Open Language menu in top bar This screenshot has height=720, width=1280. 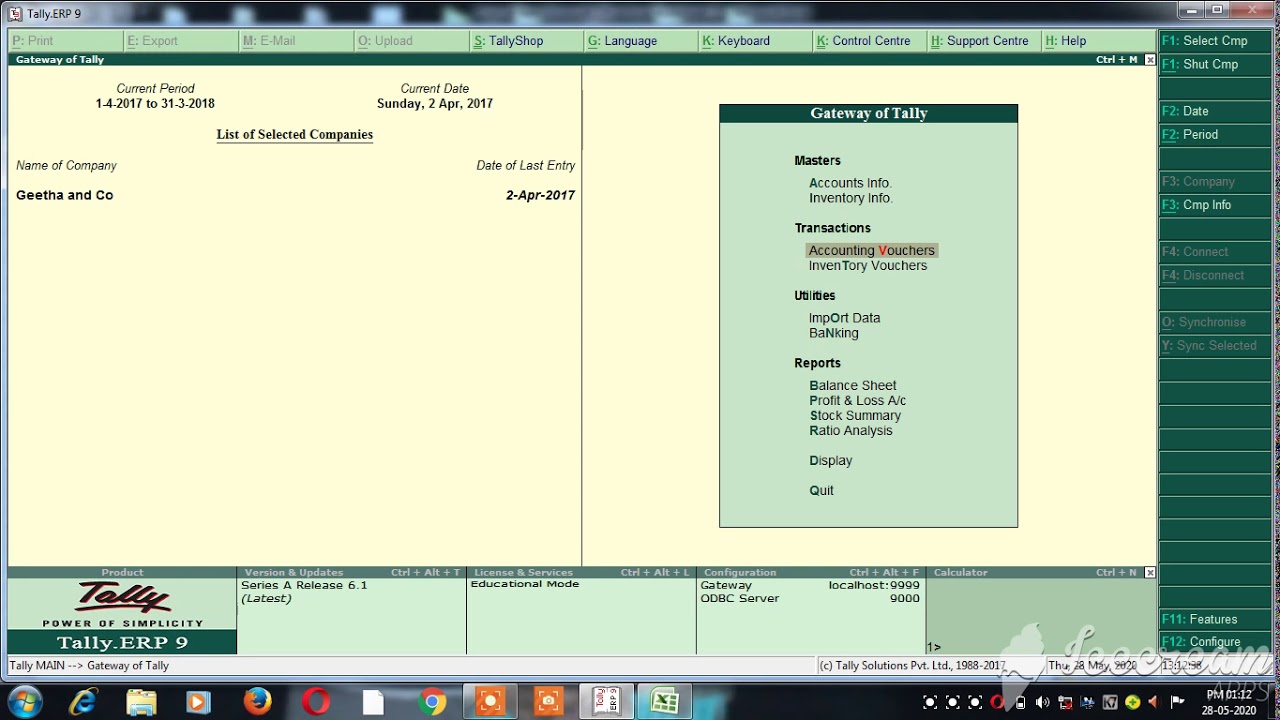[641, 41]
